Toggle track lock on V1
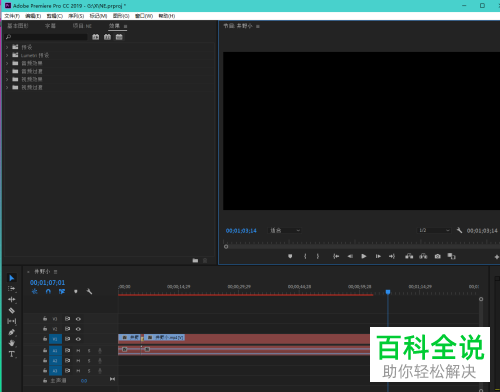 click(45, 339)
